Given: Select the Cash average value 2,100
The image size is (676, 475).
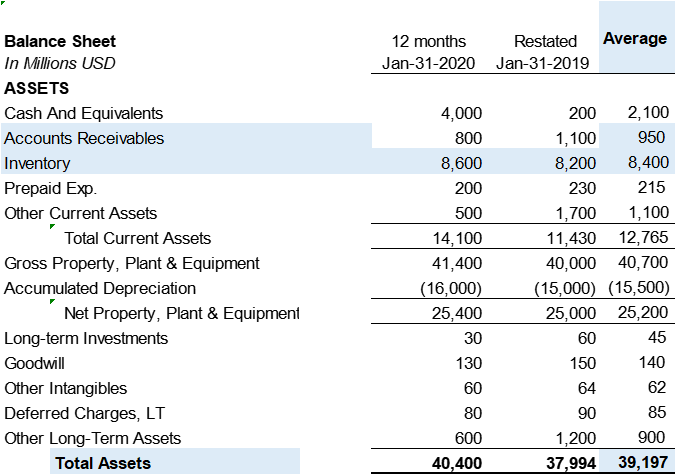Looking at the screenshot, I should pyautogui.click(x=648, y=112).
